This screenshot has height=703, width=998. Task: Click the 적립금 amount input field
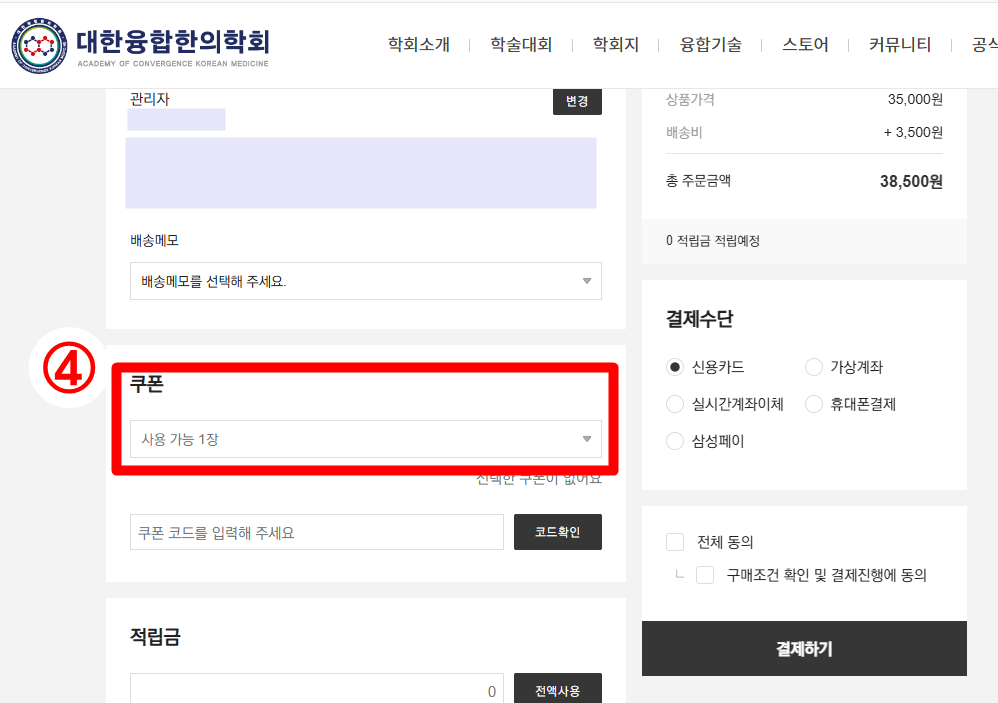[x=317, y=690]
